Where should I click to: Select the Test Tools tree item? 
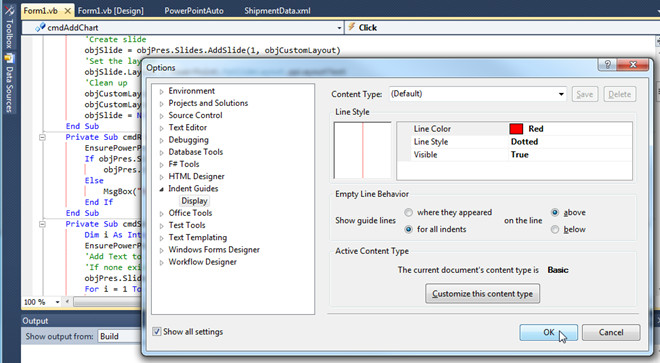click(x=187, y=225)
